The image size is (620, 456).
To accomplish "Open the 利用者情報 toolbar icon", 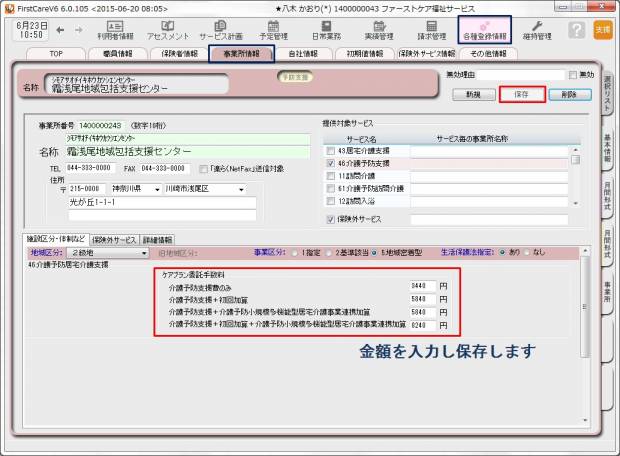I will point(114,30).
